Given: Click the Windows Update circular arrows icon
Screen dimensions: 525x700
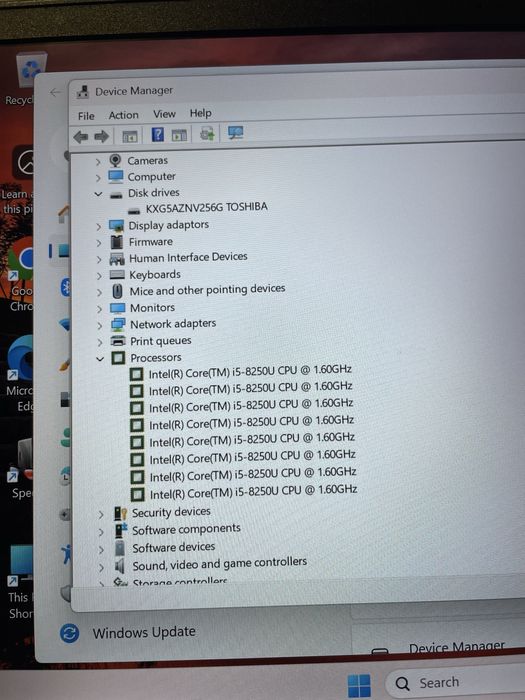Looking at the screenshot, I should coord(70,633).
